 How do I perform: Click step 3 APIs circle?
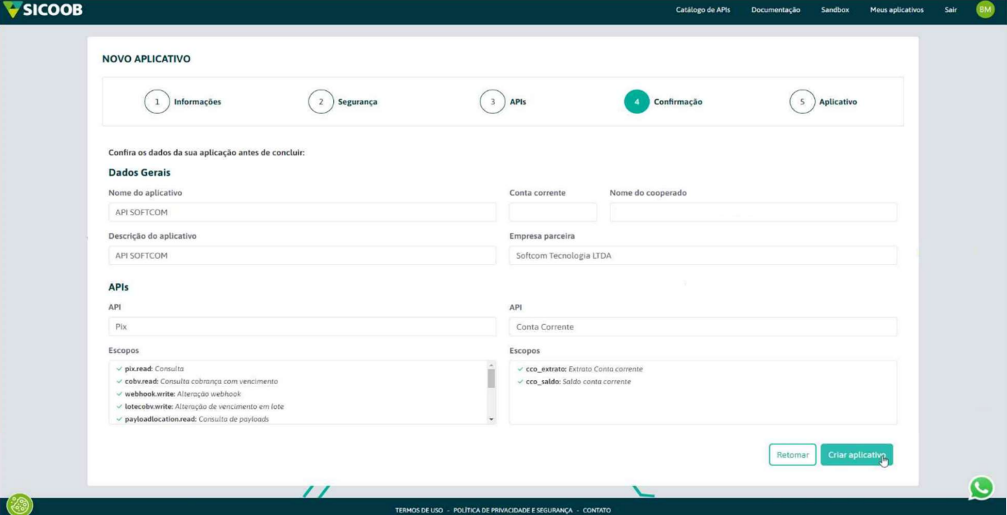(492, 102)
